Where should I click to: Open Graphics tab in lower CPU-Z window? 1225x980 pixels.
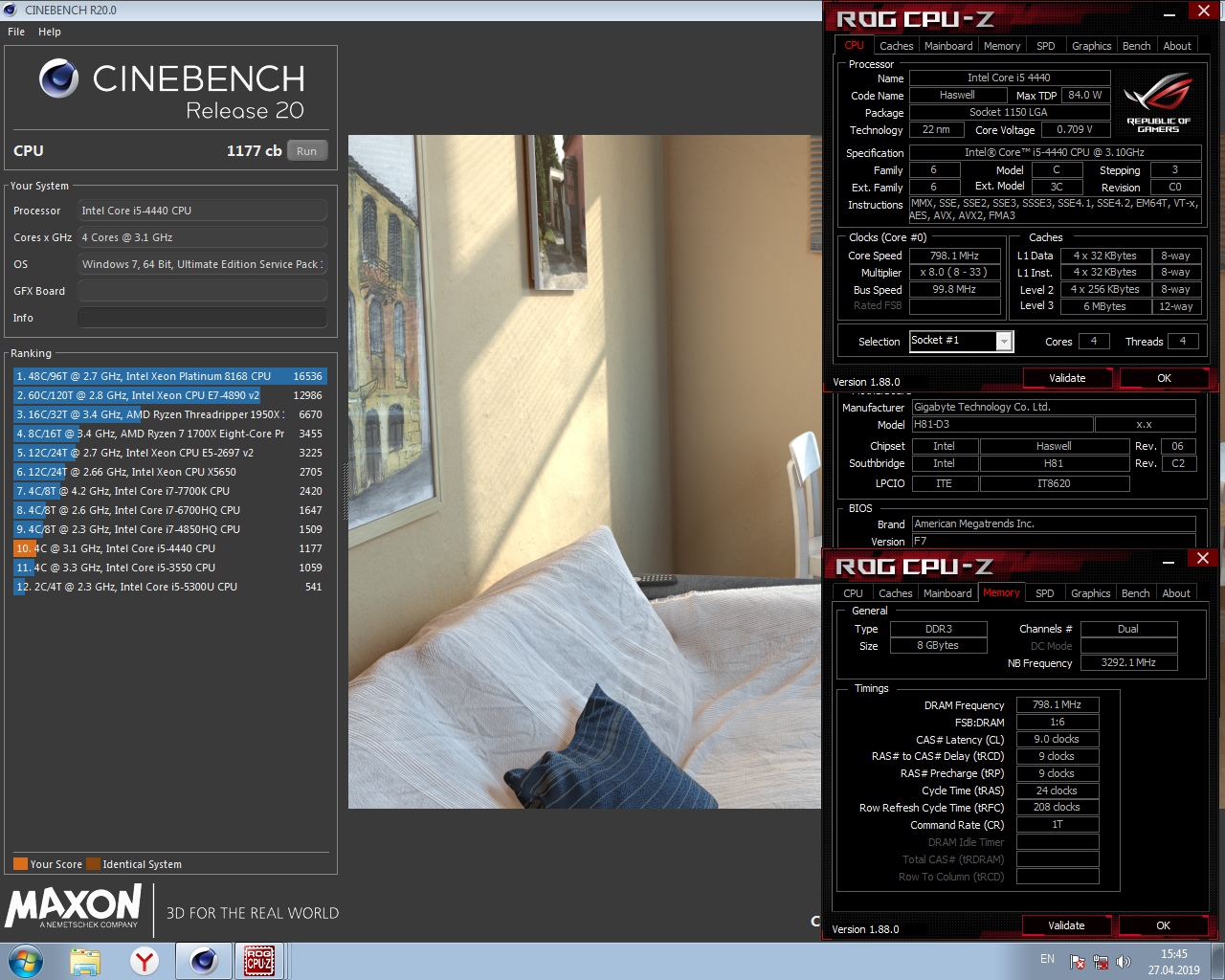1090,593
